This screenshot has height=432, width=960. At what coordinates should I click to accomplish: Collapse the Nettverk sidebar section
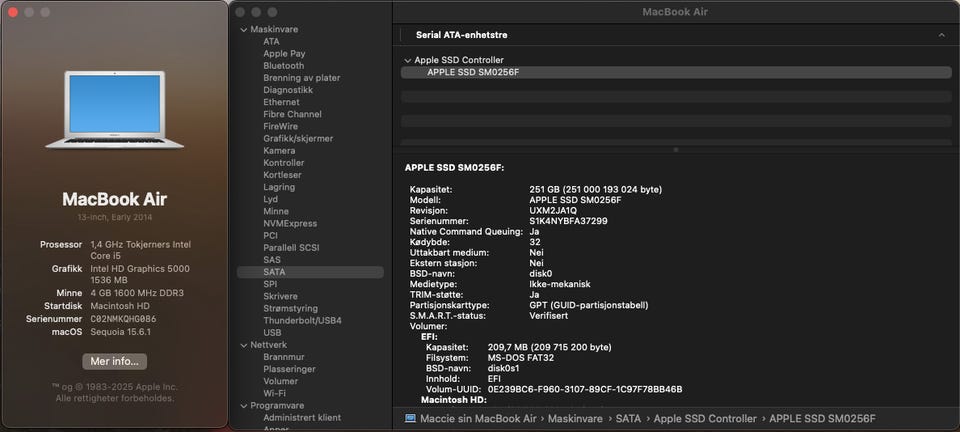tap(243, 344)
